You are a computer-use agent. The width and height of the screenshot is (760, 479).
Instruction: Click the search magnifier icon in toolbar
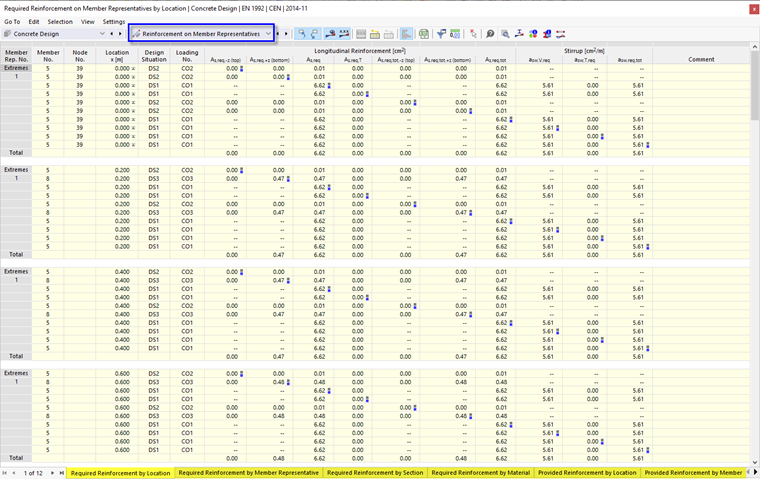pos(506,34)
